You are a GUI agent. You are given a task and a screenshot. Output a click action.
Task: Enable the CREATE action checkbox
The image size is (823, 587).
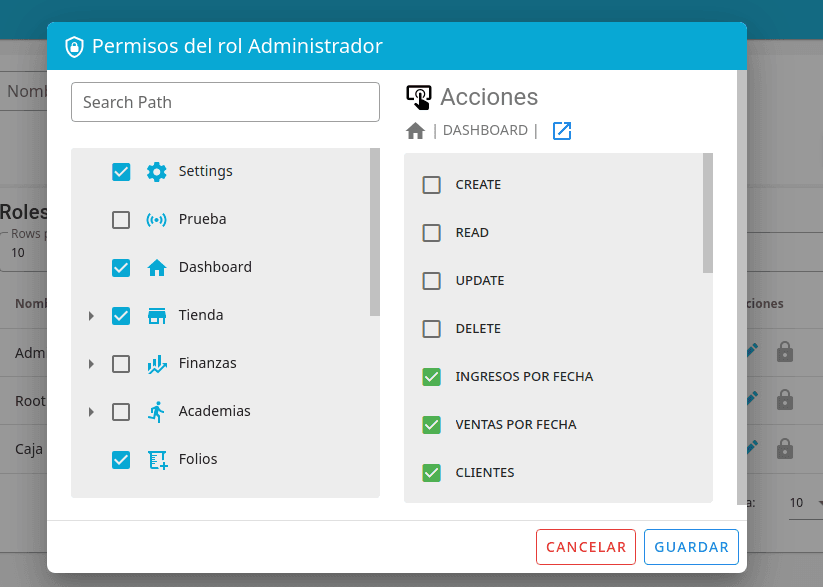[431, 185]
